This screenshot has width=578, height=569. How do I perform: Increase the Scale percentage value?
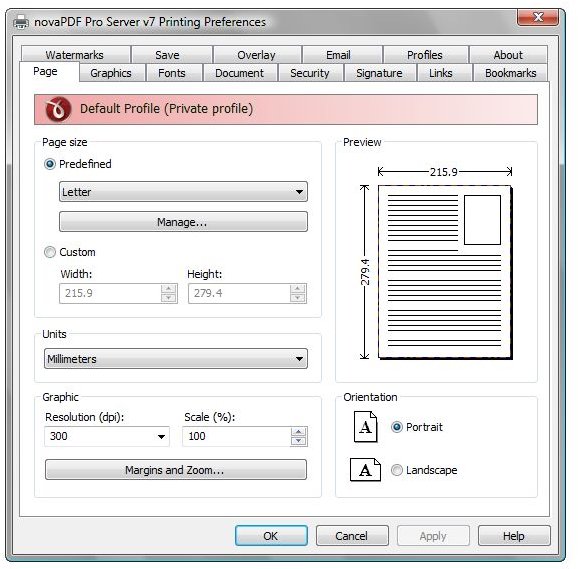tap(299, 432)
